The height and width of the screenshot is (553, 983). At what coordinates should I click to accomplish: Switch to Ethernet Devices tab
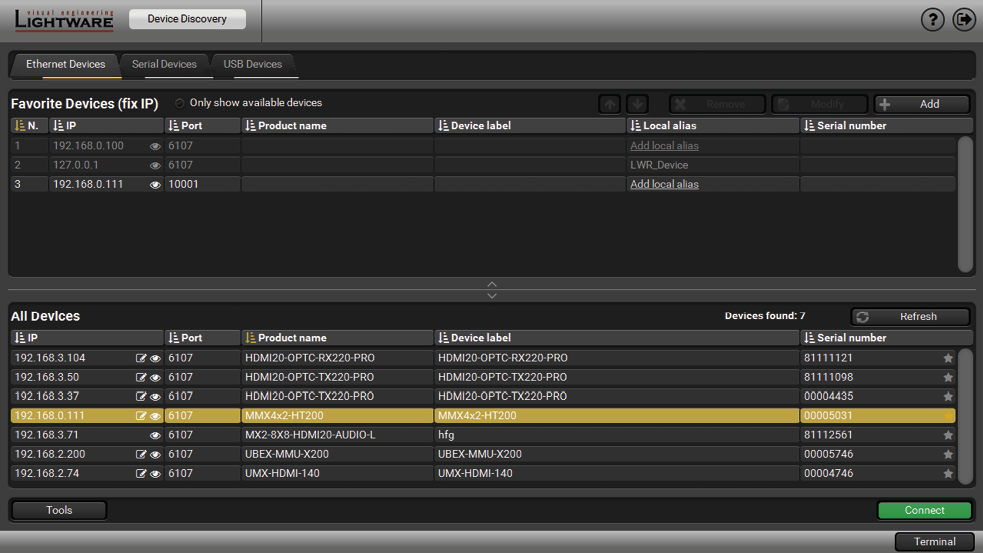(x=65, y=65)
